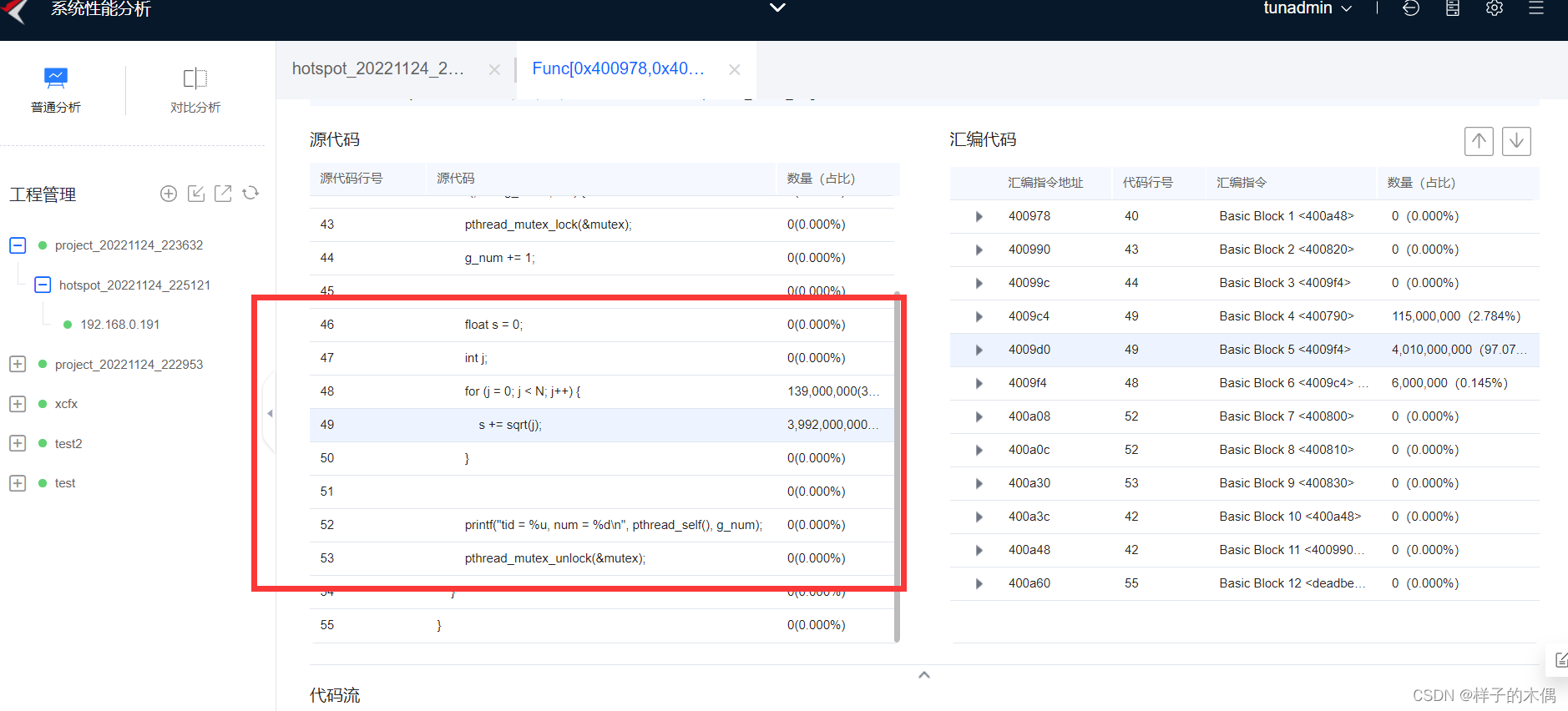
Task: Close the hotspot_20221124_2... tab
Action: point(494,69)
